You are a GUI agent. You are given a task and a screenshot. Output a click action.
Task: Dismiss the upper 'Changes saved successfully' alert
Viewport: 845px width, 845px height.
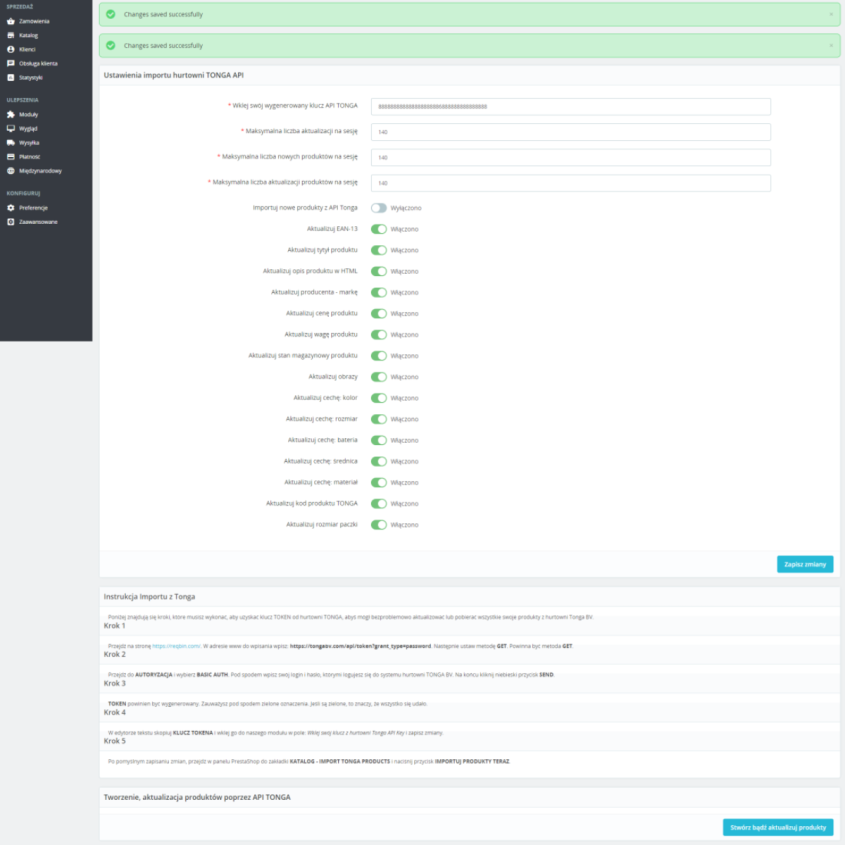point(831,15)
